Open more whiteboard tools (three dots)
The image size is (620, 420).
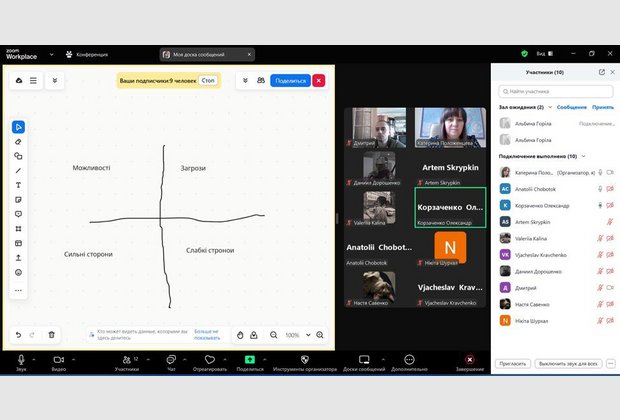[x=18, y=290]
